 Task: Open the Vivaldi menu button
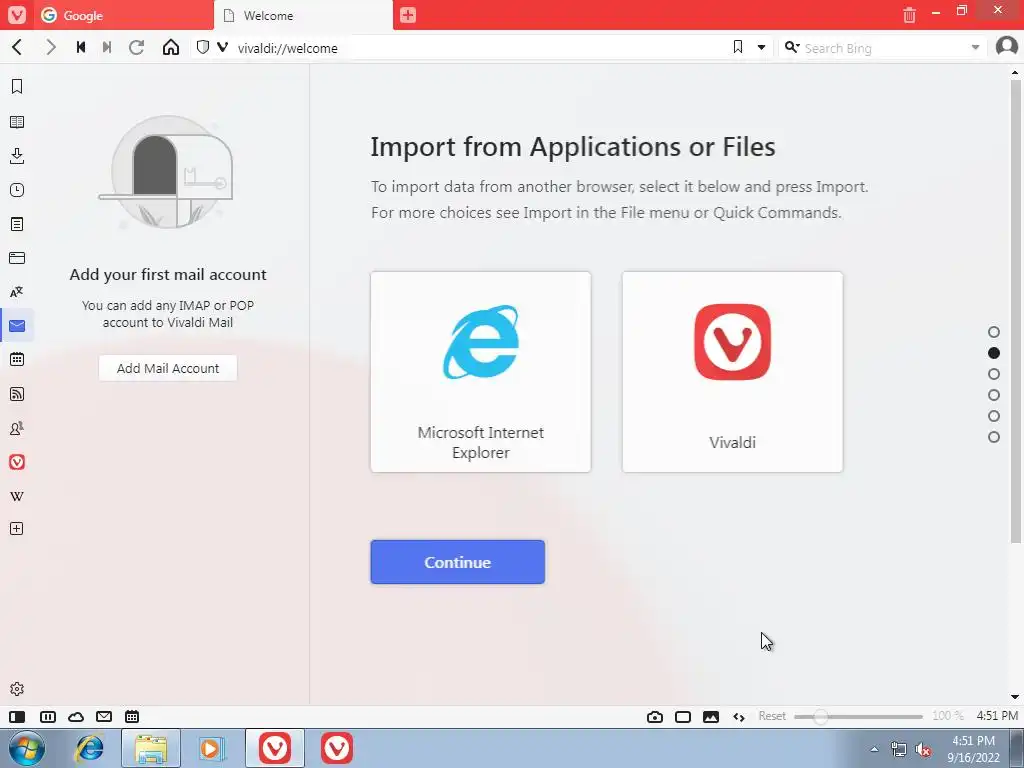pos(16,14)
